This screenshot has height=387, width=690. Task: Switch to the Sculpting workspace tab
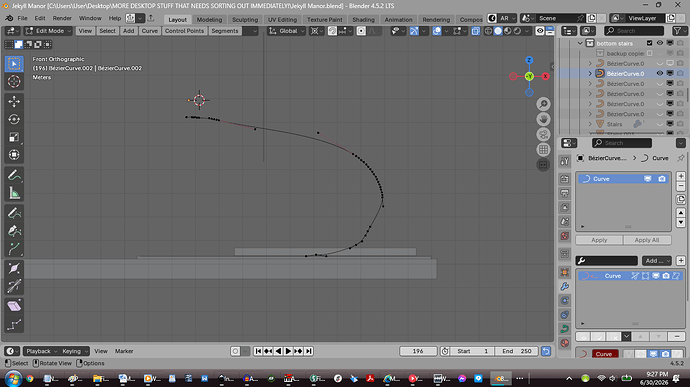(245, 20)
